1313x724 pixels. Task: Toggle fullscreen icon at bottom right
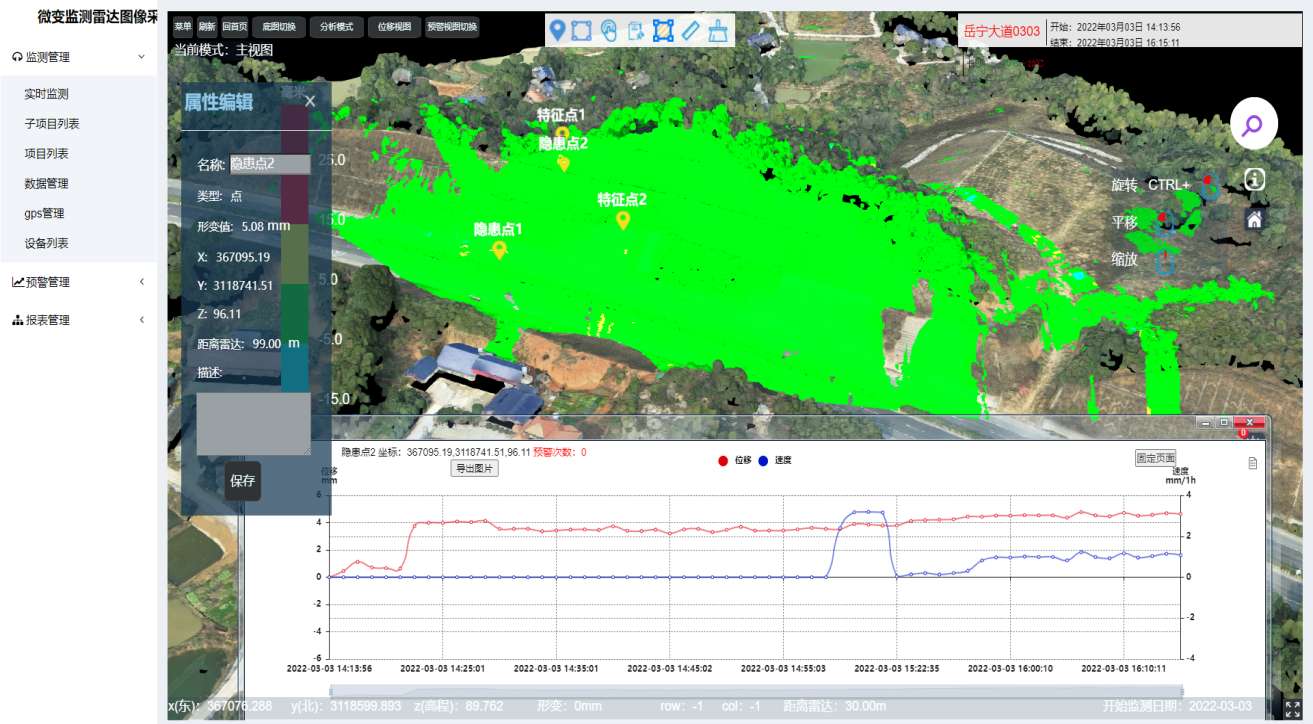point(1293,709)
